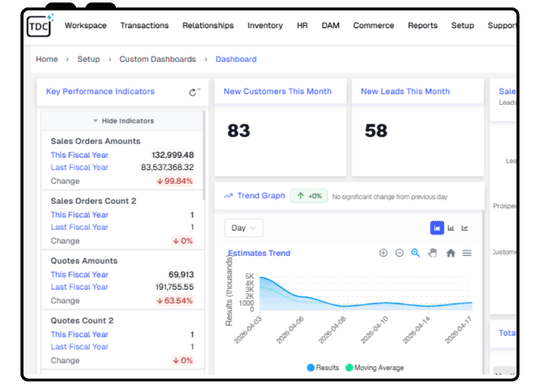Select the panning hand tool
Viewport: 540px width, 384px height.
click(433, 253)
